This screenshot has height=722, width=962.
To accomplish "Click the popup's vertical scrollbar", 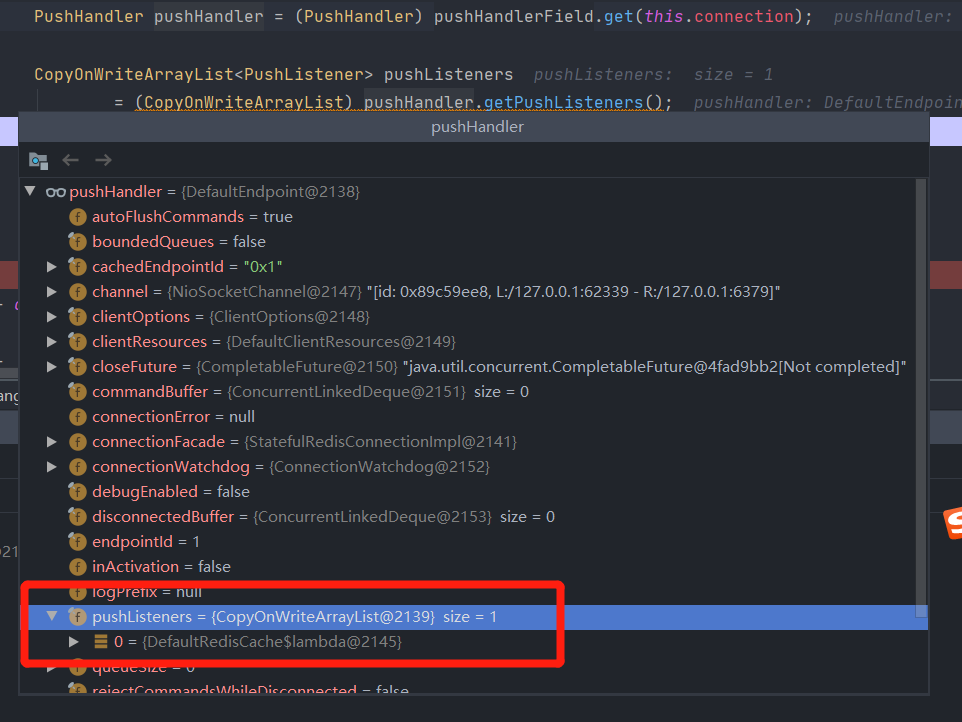I will coord(922,400).
